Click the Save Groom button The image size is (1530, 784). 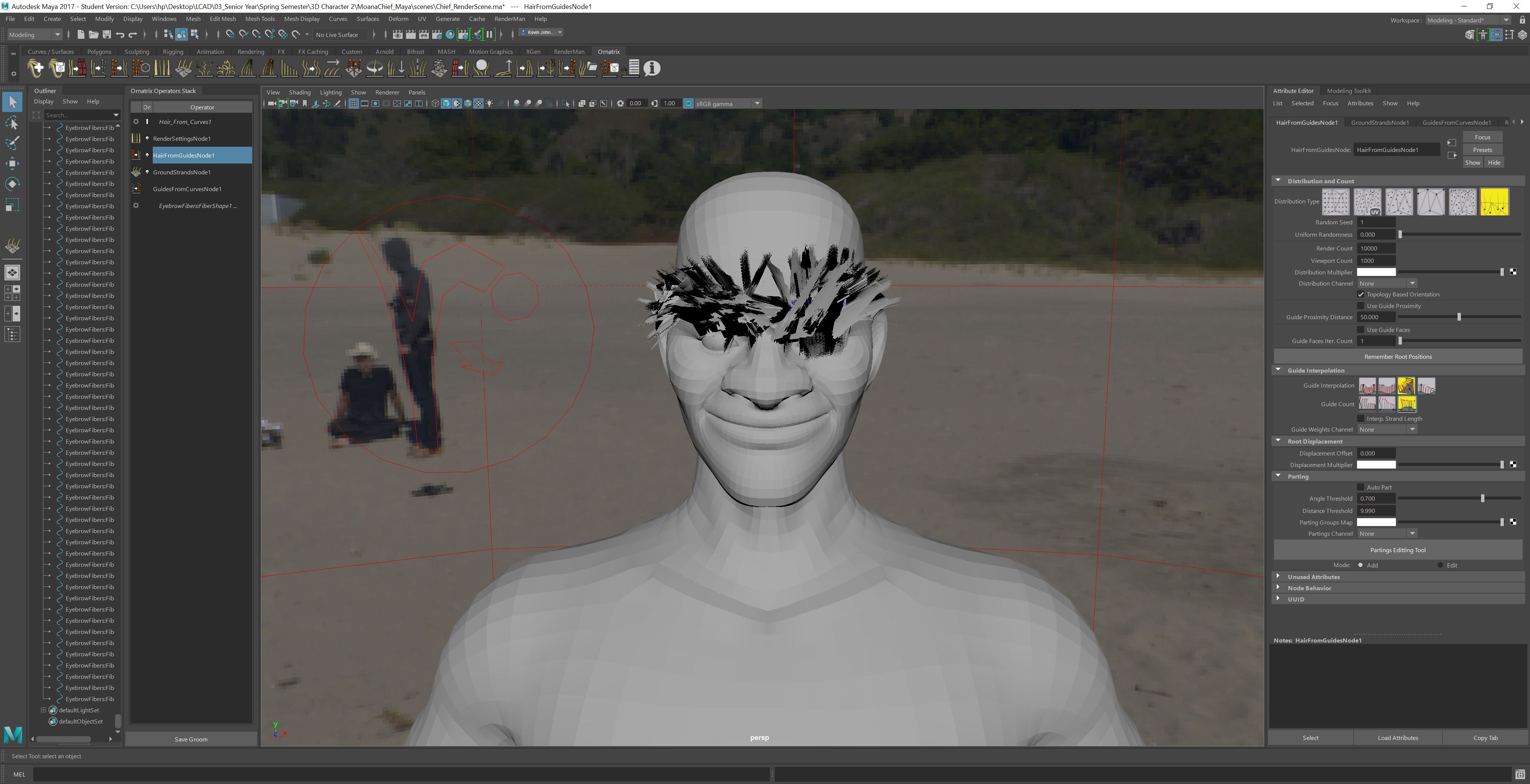point(191,739)
